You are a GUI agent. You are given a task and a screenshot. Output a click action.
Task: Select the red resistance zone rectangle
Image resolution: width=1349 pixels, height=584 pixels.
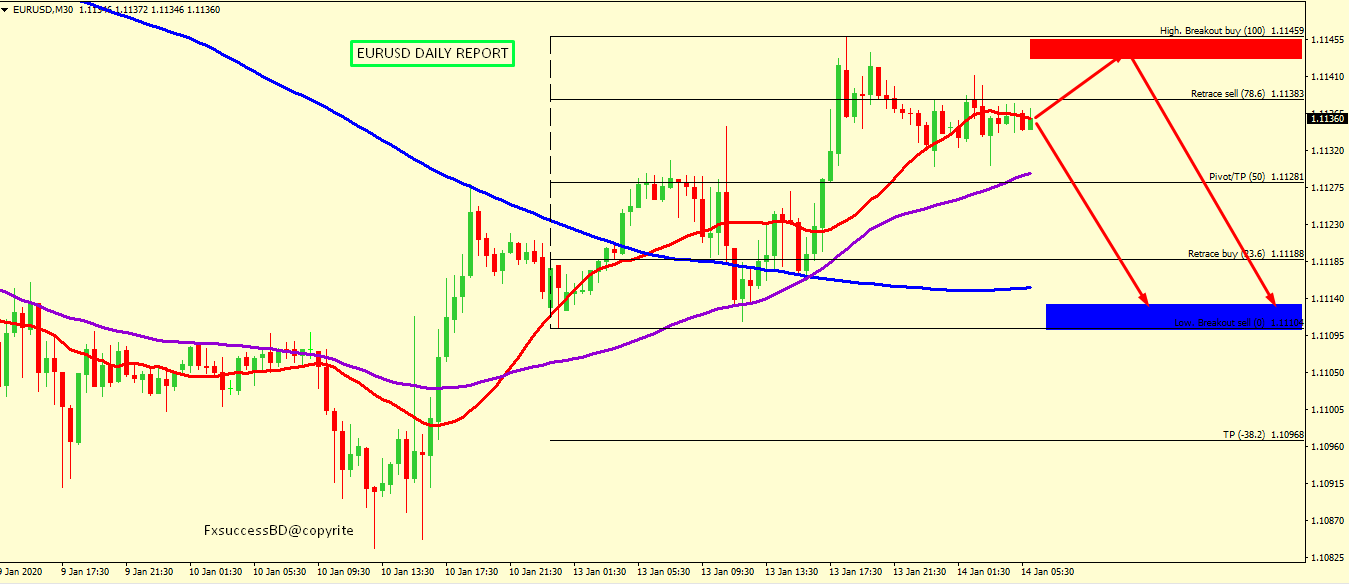1165,49
